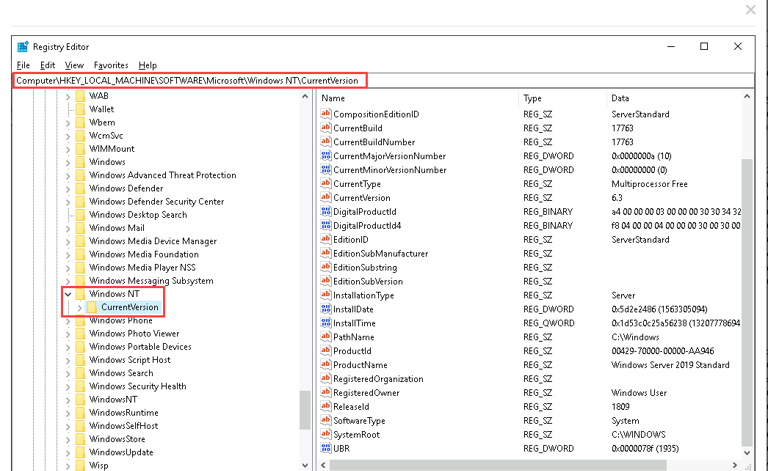Expand the WIMMount key

pyautogui.click(x=68, y=149)
